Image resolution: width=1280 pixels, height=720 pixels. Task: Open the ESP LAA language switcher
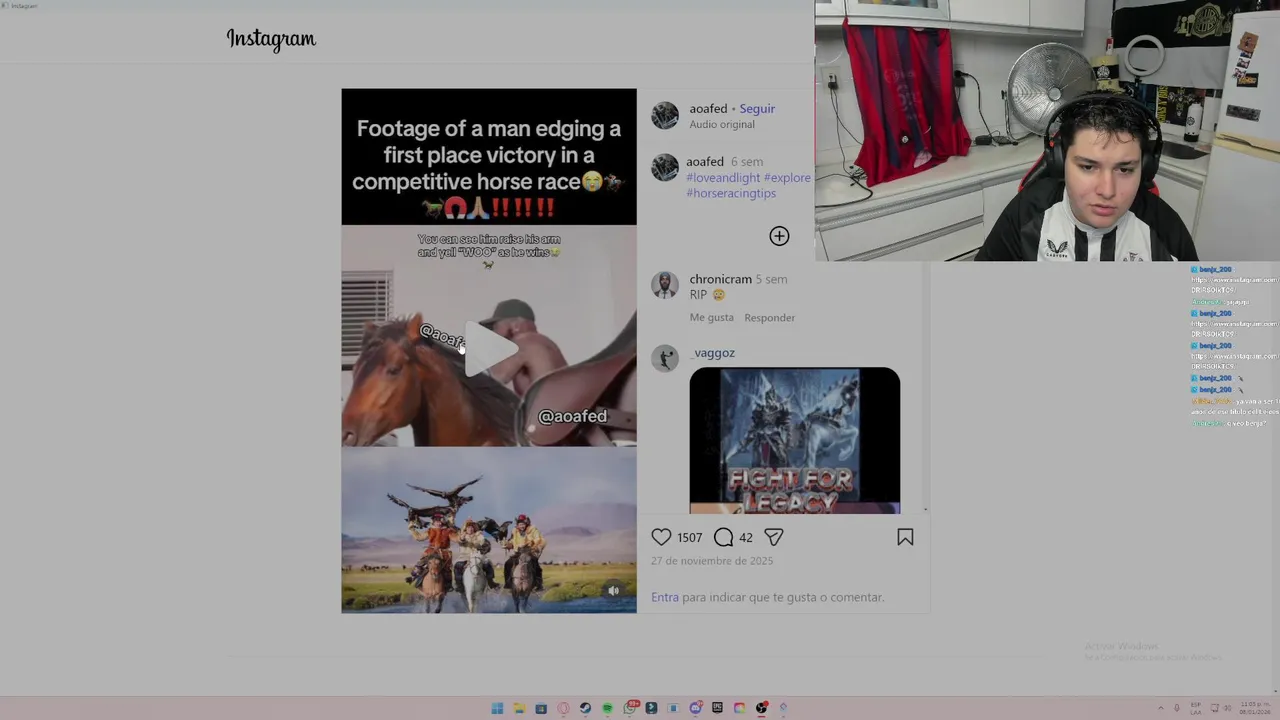point(1196,708)
